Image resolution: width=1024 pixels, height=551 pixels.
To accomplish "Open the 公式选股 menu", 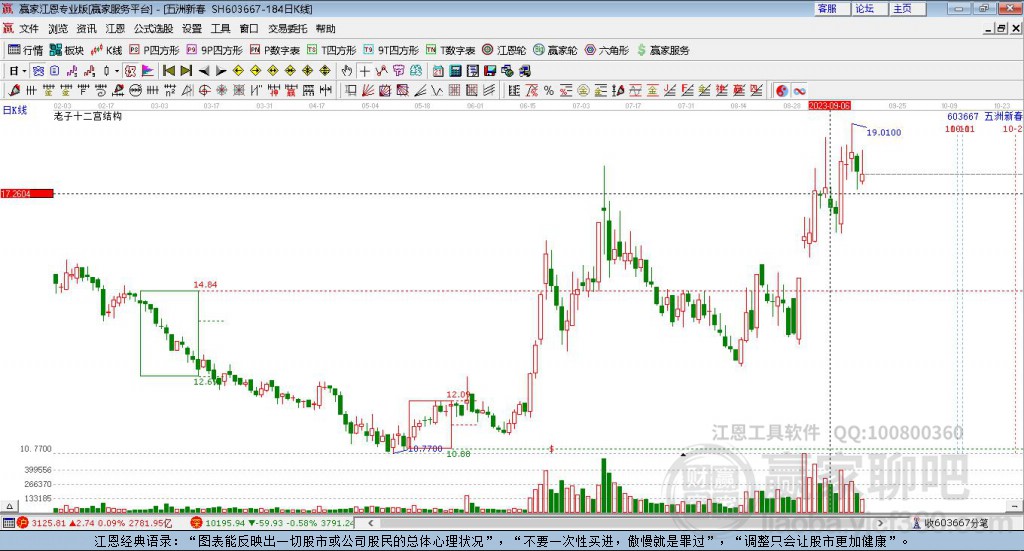I will click(153, 29).
